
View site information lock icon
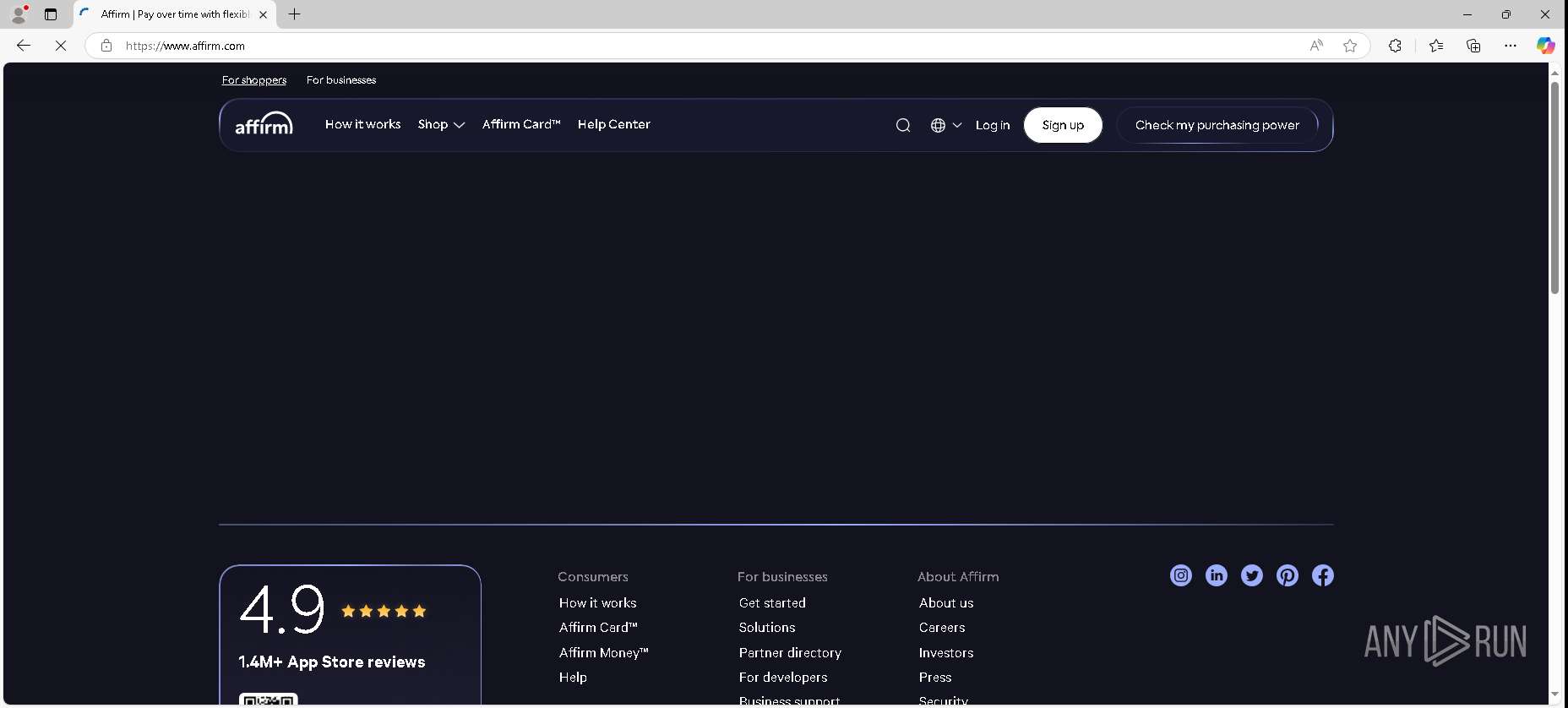coord(106,46)
